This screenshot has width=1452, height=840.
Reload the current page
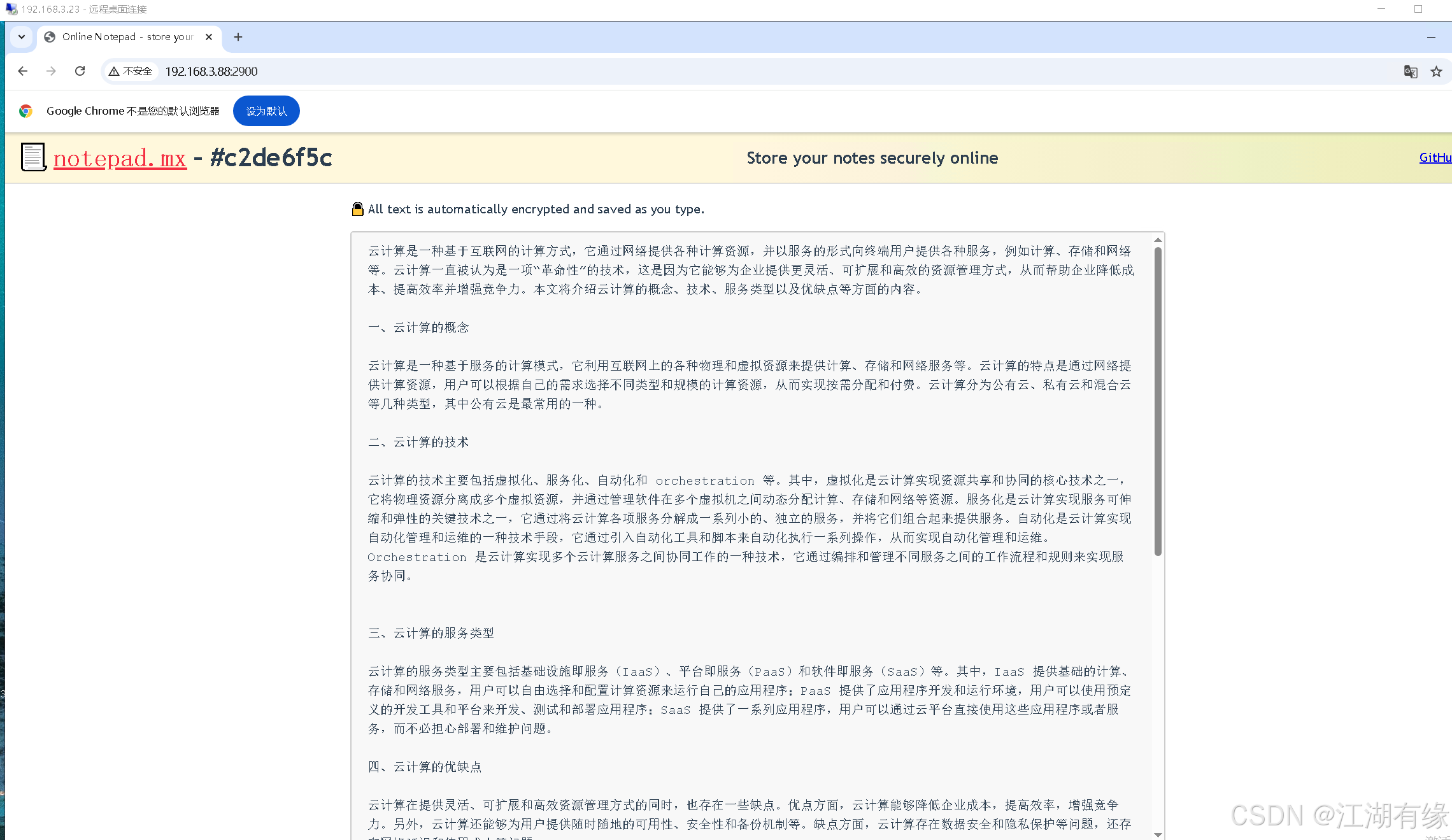click(80, 71)
